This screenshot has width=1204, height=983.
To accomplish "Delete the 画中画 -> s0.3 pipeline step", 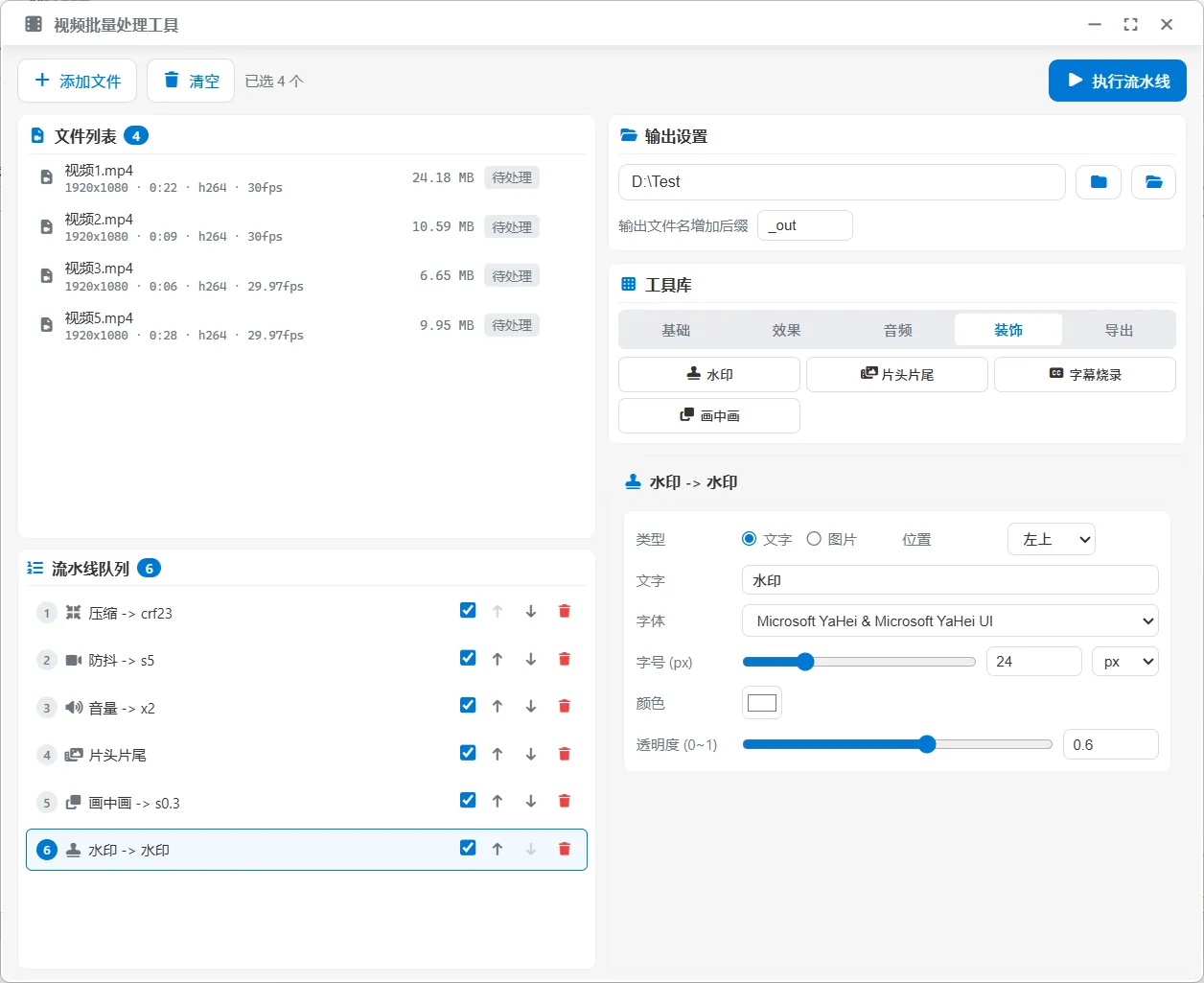I will click(x=564, y=802).
